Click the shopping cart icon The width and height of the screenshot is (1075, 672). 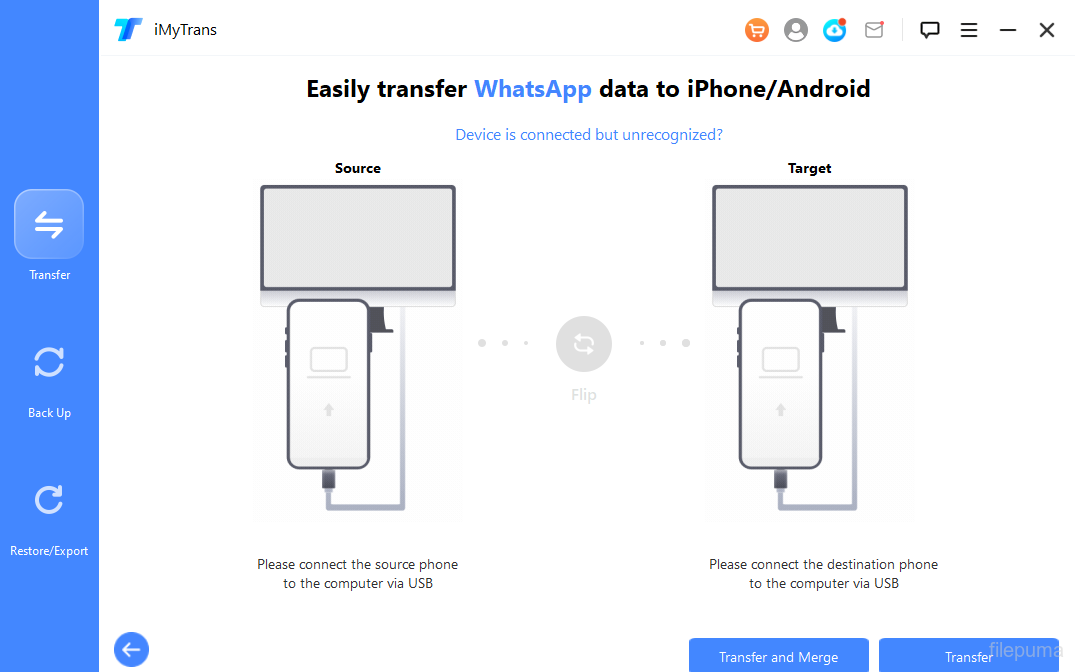tap(757, 30)
